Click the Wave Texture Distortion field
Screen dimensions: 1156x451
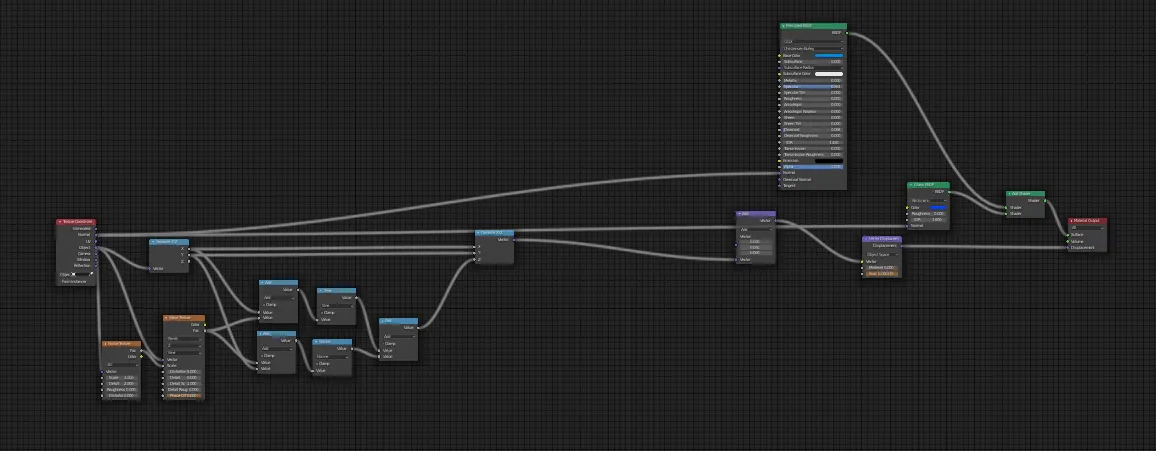[x=184, y=371]
